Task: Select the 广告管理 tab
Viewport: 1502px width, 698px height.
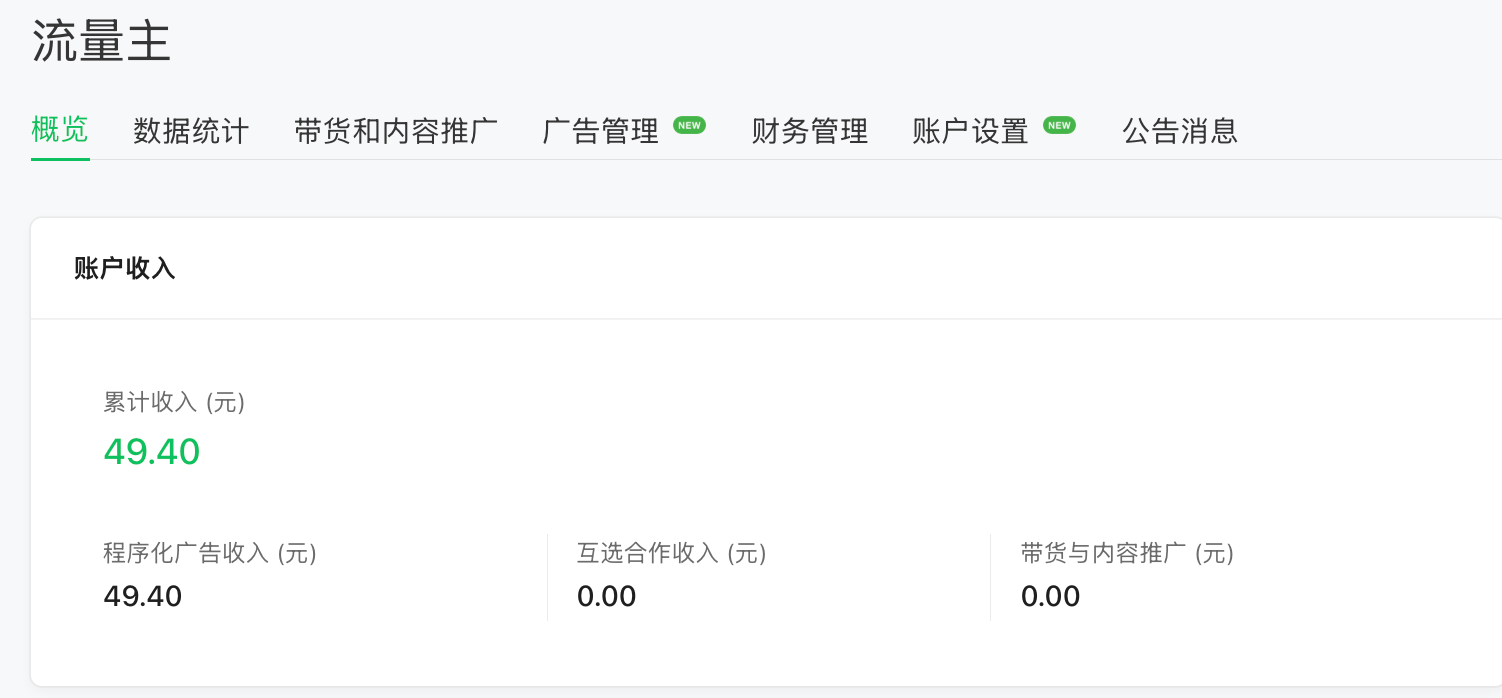Action: (601, 131)
